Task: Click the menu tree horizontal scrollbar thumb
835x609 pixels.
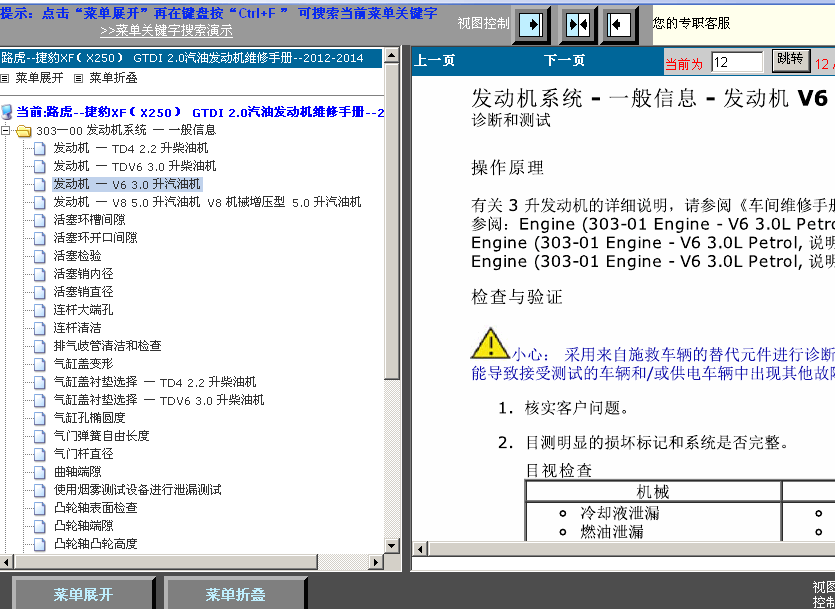Action: pos(166,562)
